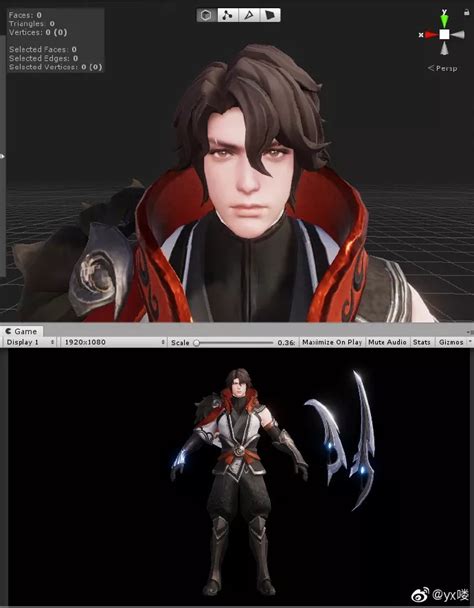Image resolution: width=474 pixels, height=608 pixels.
Task: Click the red X axis gizmo cone
Action: pos(431,35)
